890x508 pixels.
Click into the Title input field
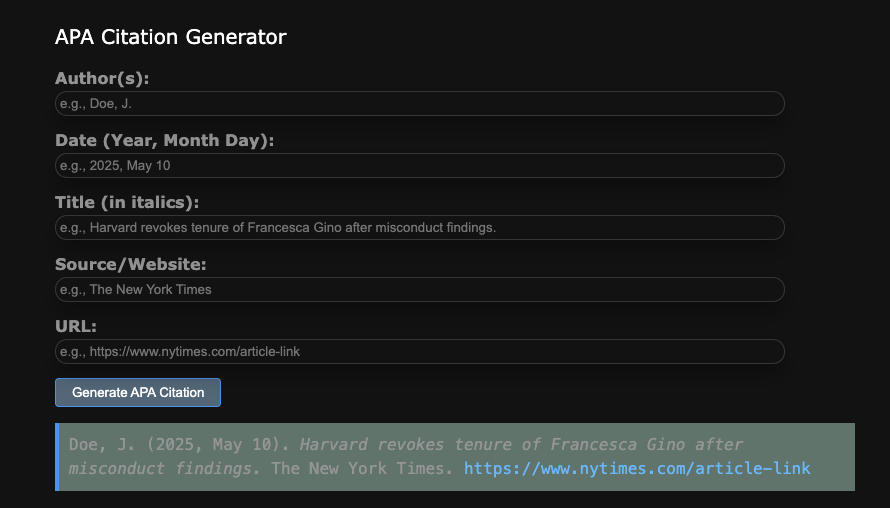419,228
